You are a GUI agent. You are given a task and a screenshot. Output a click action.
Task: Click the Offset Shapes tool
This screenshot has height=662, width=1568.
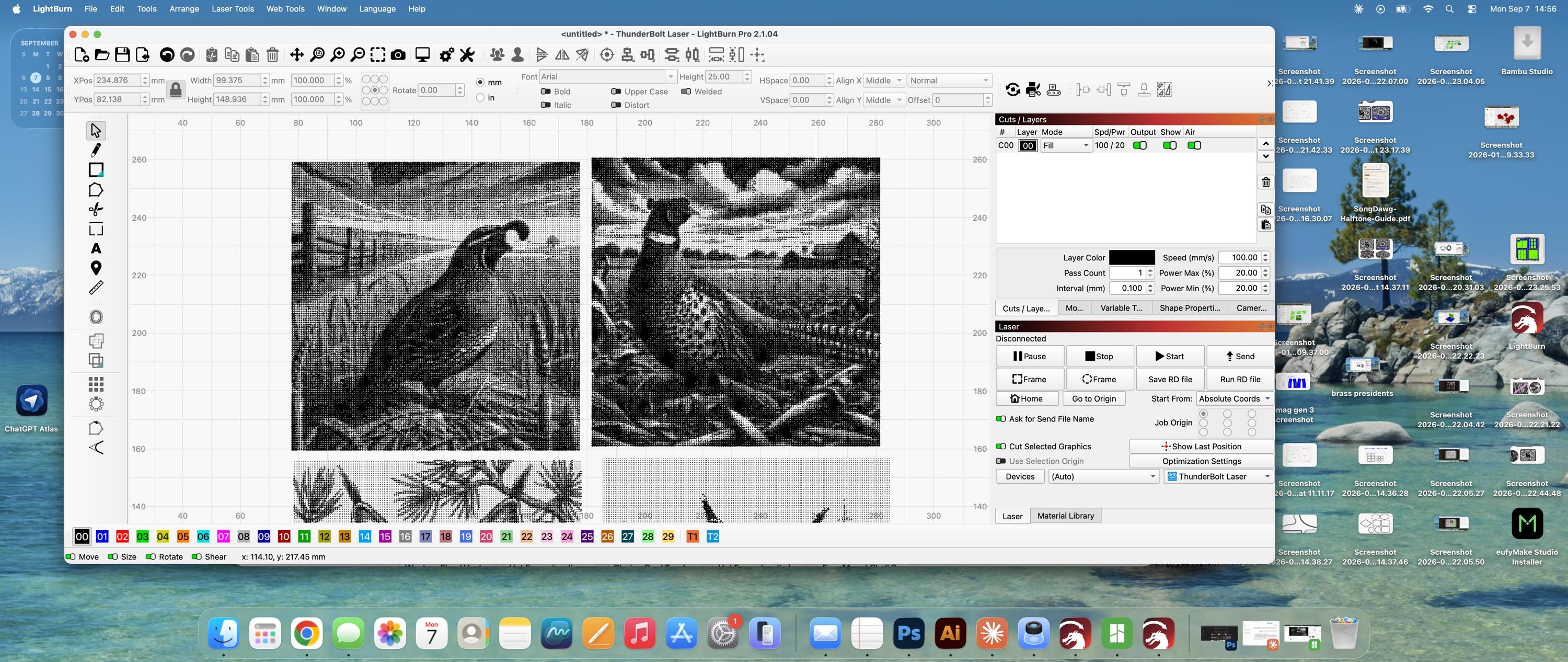point(96,317)
